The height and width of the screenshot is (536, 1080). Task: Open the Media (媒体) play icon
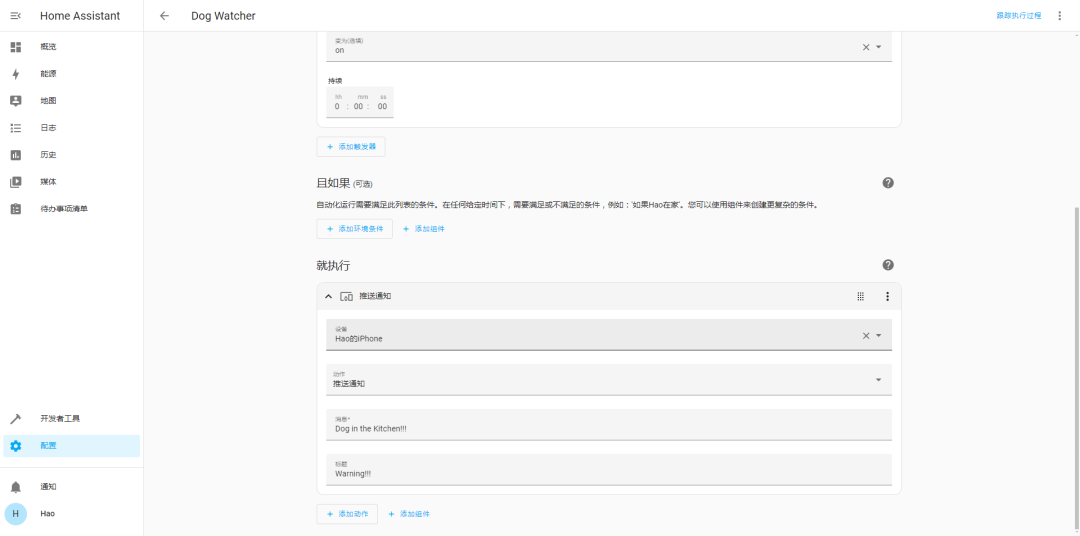click(x=16, y=182)
